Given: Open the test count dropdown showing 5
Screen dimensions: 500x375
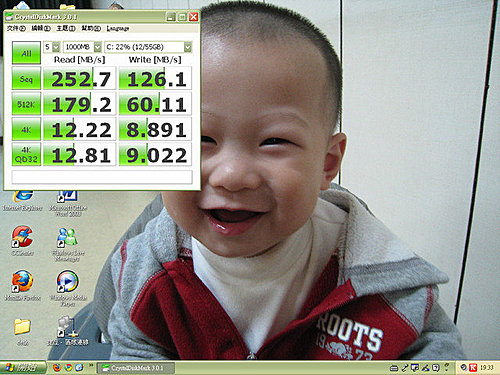Looking at the screenshot, I should 52,47.
